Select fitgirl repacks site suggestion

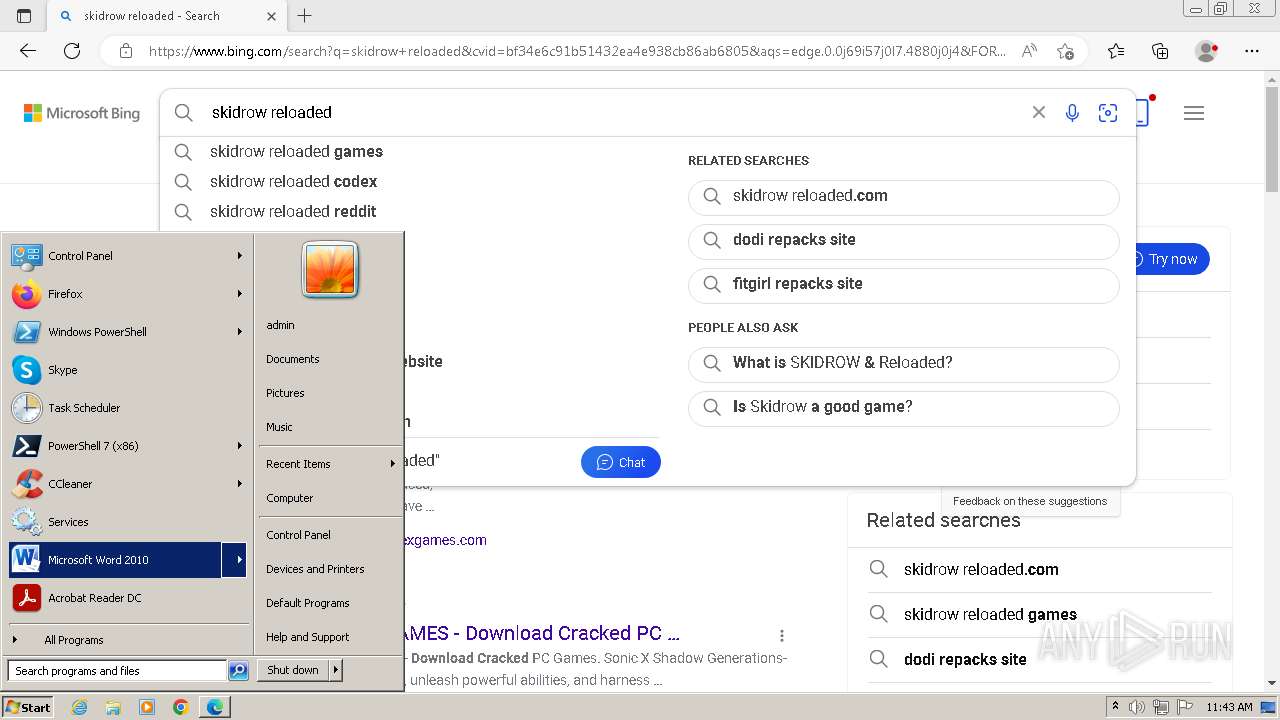(x=903, y=284)
